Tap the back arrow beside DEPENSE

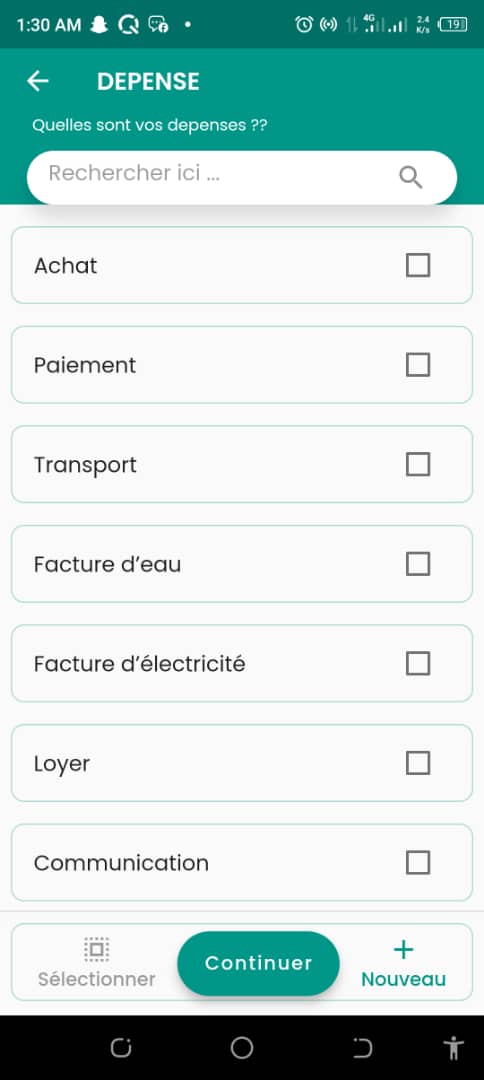38,81
